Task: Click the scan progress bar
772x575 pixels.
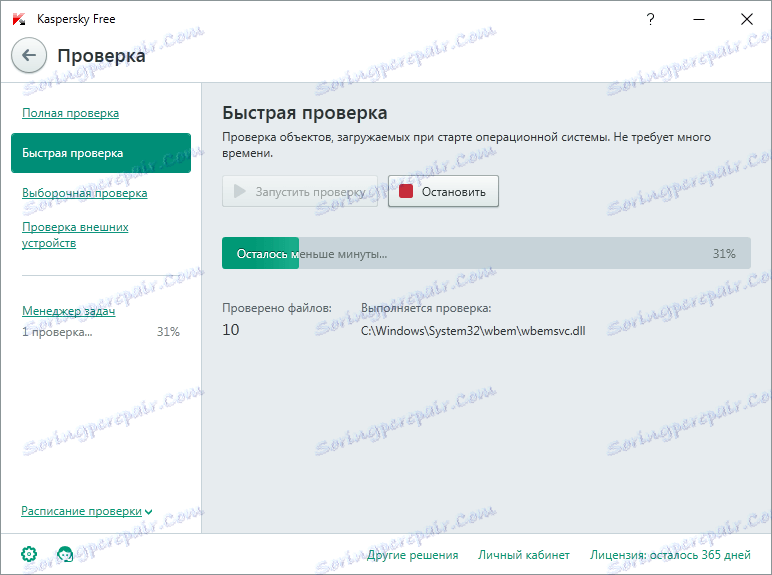Action: point(486,253)
